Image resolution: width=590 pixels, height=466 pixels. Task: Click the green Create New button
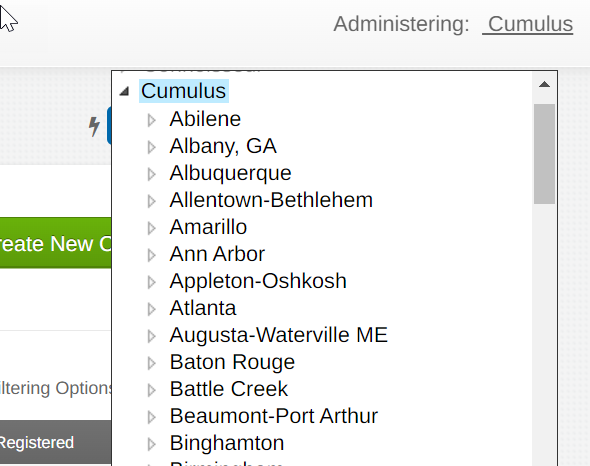pyautogui.click(x=55, y=243)
